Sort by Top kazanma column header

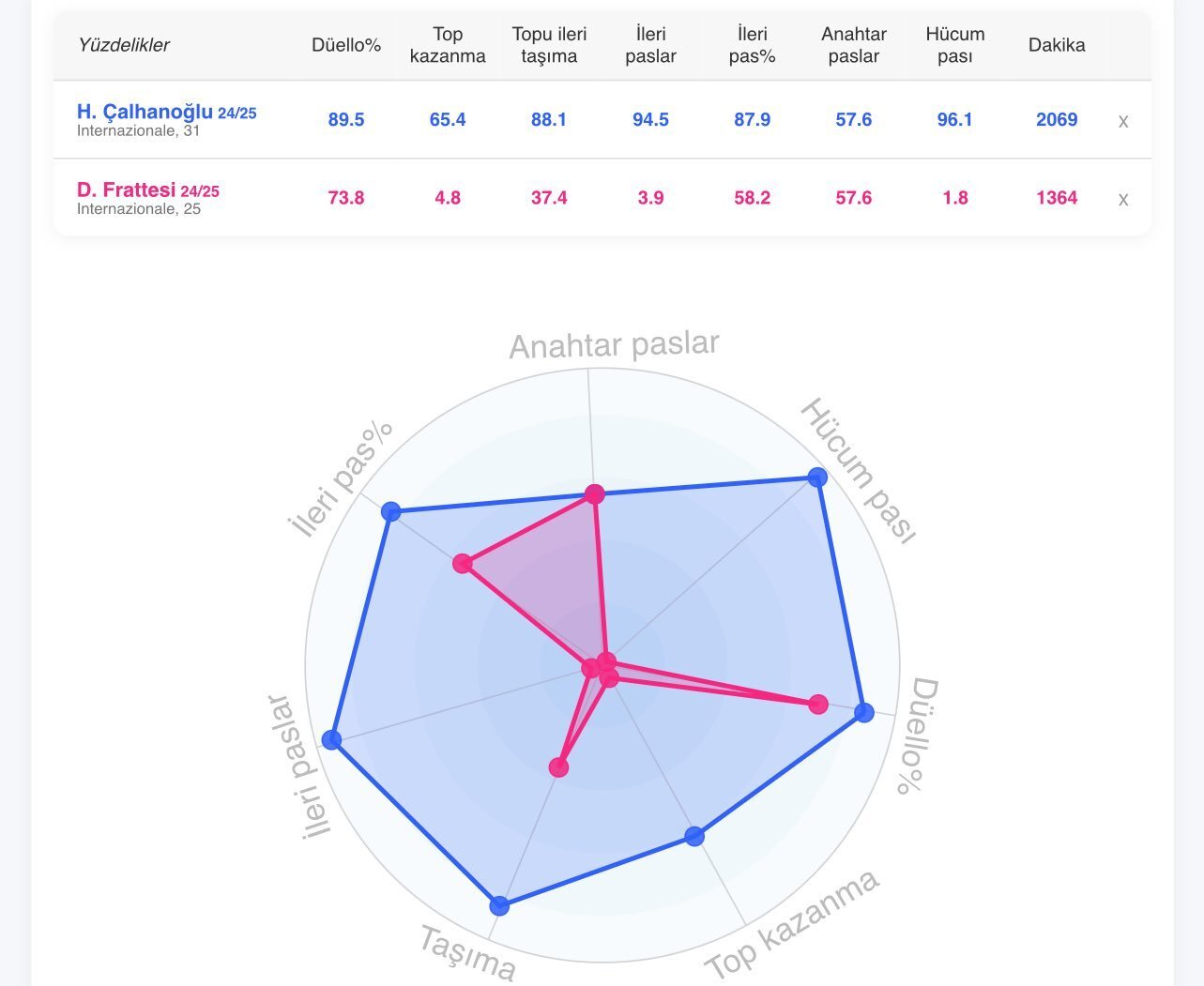448,45
